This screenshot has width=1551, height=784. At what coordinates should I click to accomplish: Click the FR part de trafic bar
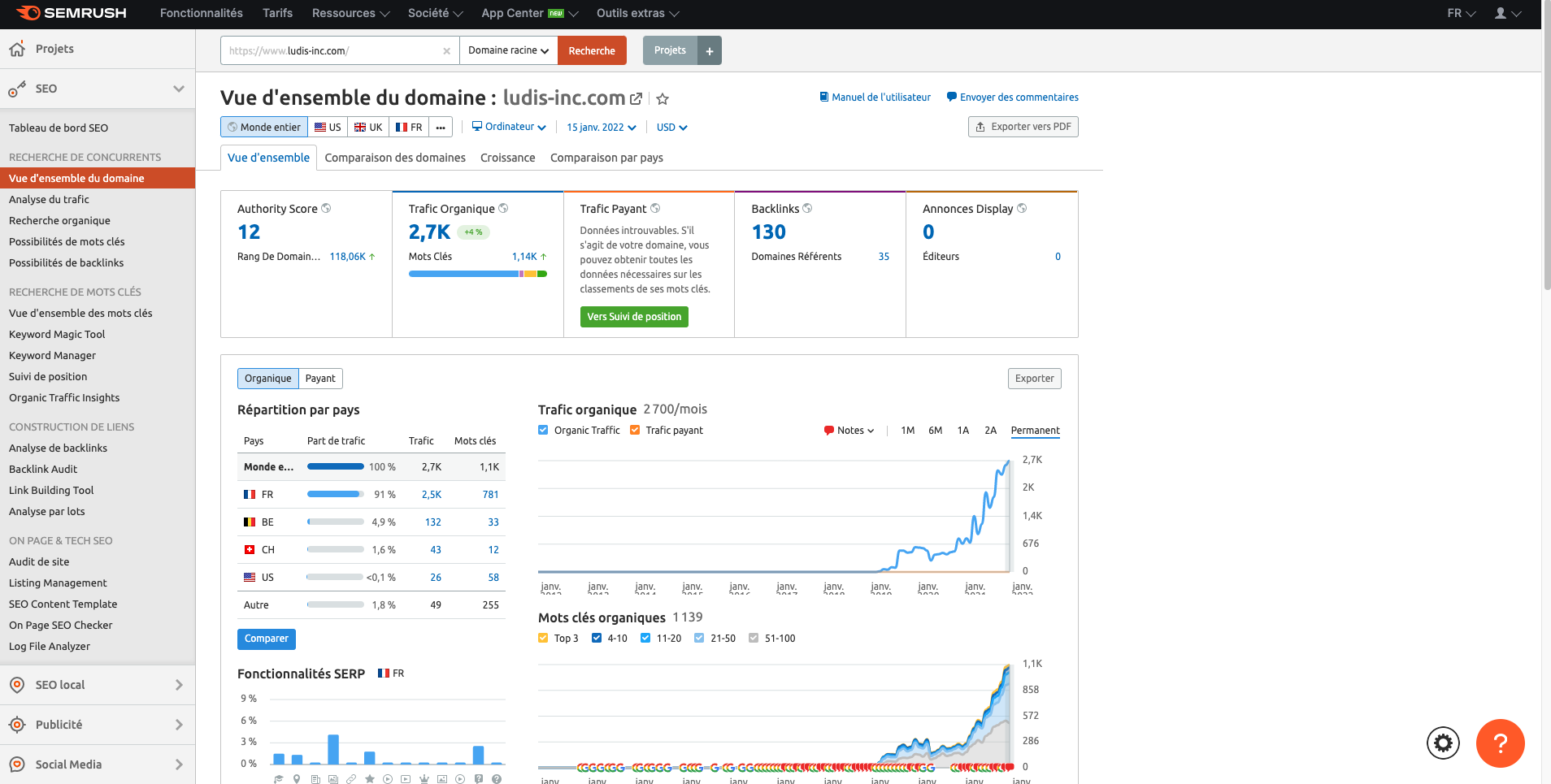pos(335,495)
